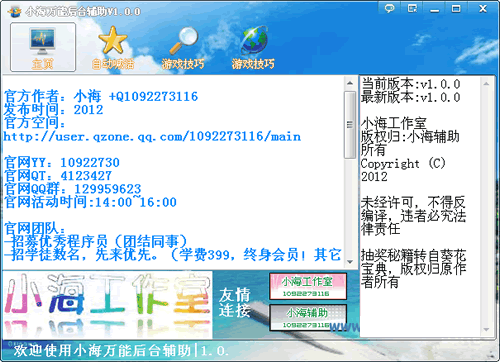Image resolution: width=500 pixels, height=362 pixels.
Task: Click the 抽奖秘籍转自葵花宝典 notice text
Action: 413,268
